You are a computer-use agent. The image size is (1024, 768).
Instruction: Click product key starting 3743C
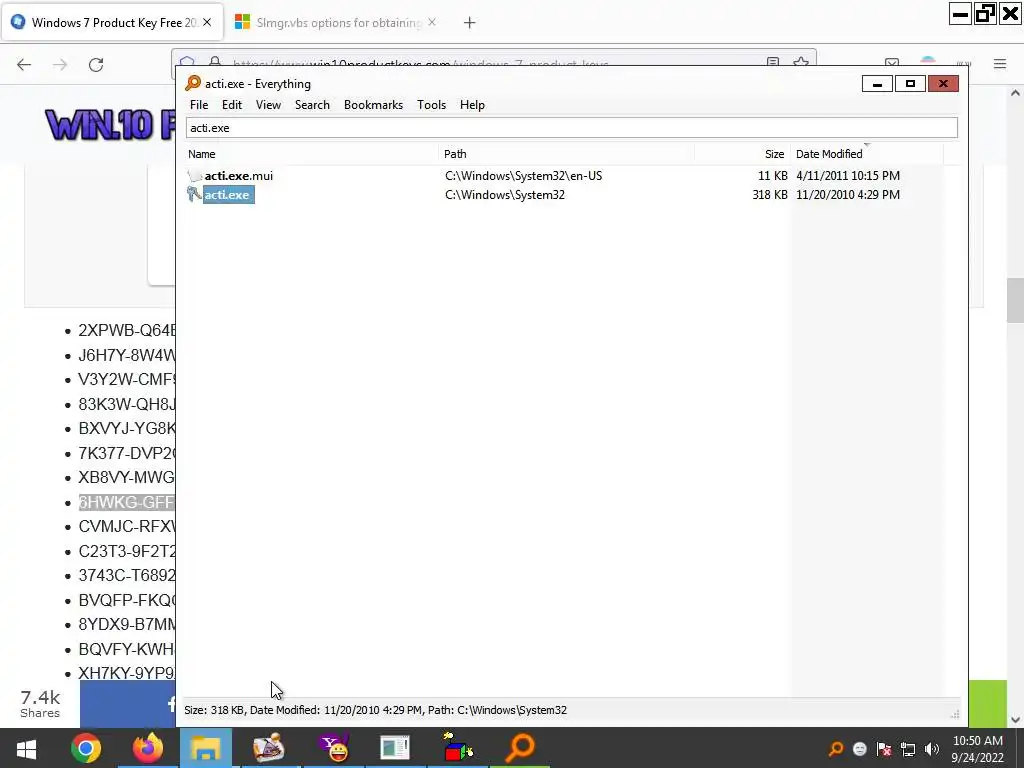(x=127, y=575)
